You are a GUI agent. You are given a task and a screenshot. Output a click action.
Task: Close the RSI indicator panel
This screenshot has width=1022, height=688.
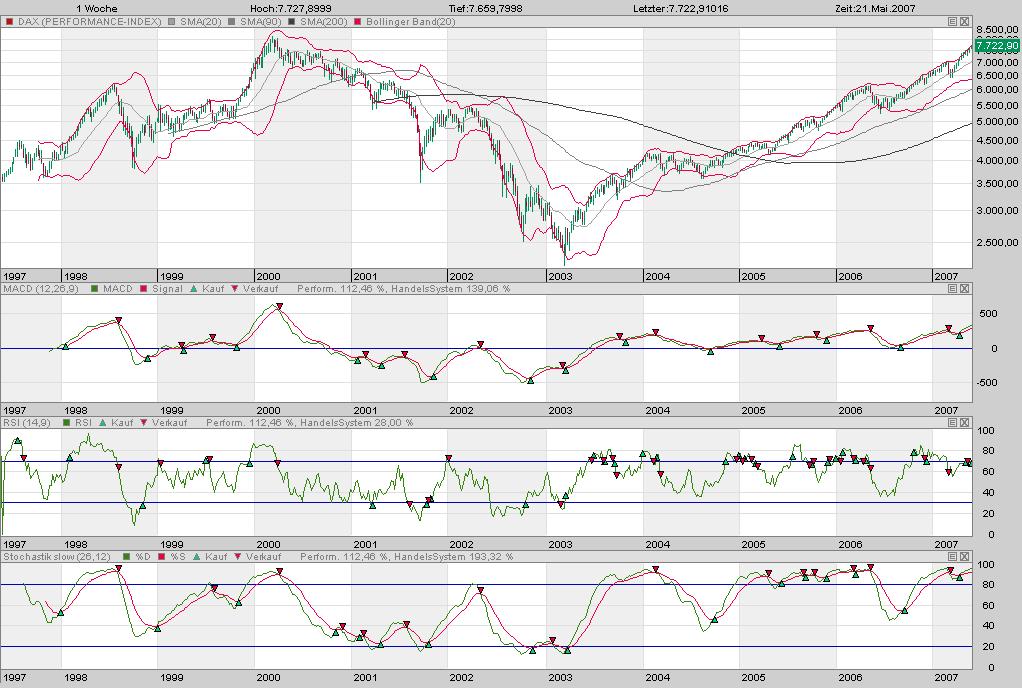965,423
